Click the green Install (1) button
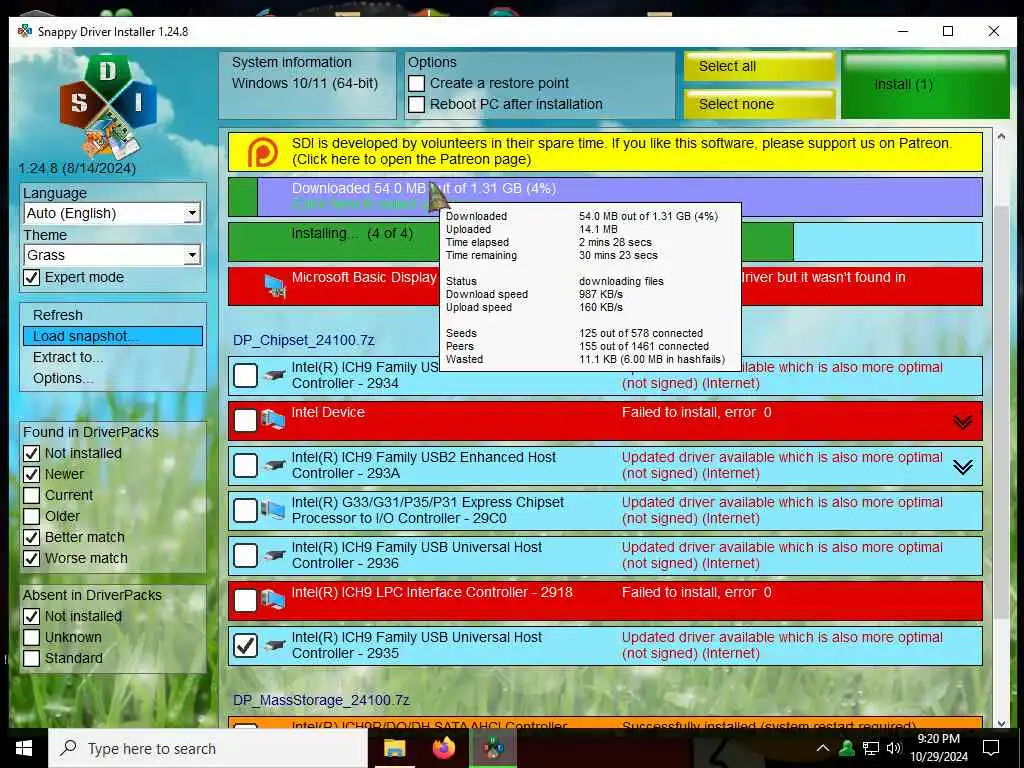 coord(925,85)
